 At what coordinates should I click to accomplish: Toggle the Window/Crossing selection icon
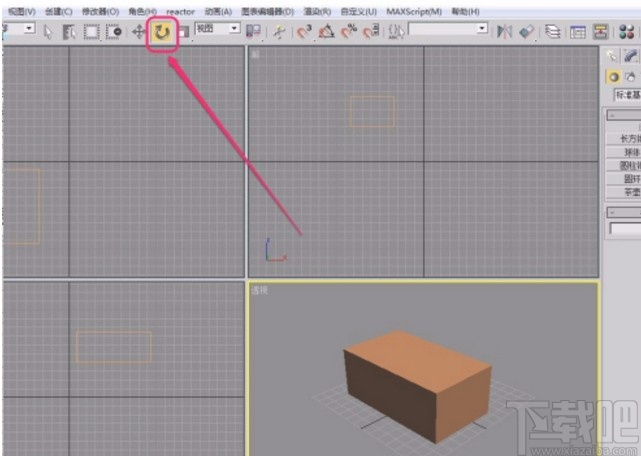click(114, 31)
